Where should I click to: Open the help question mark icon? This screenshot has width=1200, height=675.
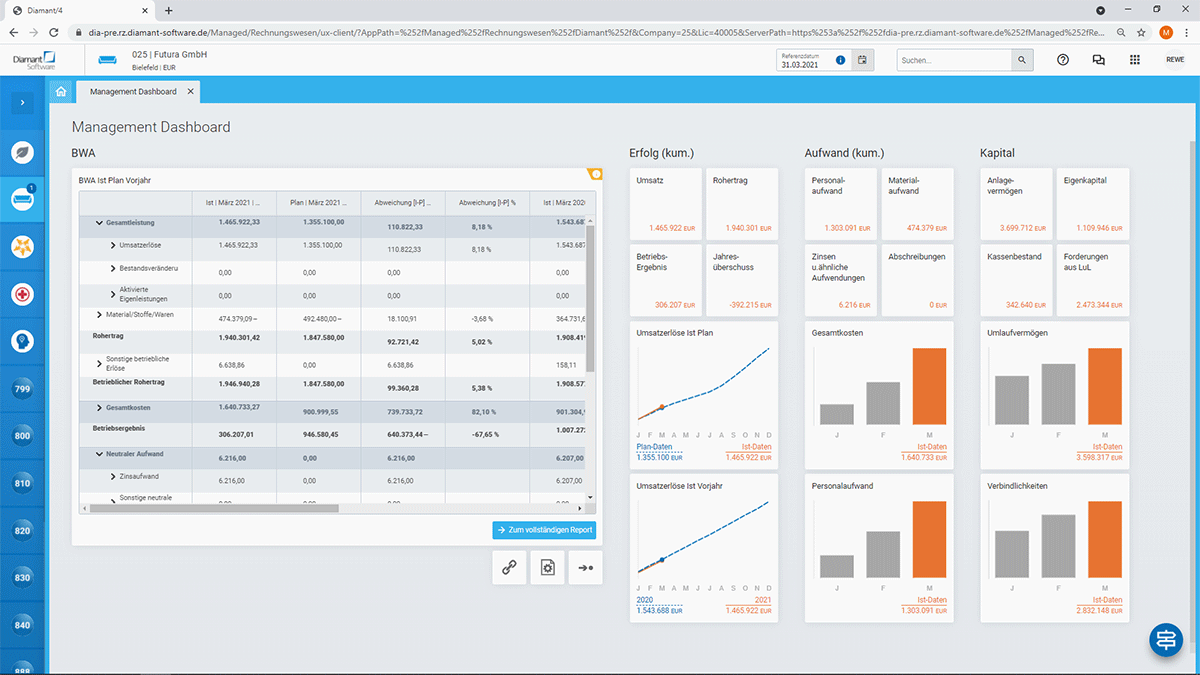click(1063, 60)
